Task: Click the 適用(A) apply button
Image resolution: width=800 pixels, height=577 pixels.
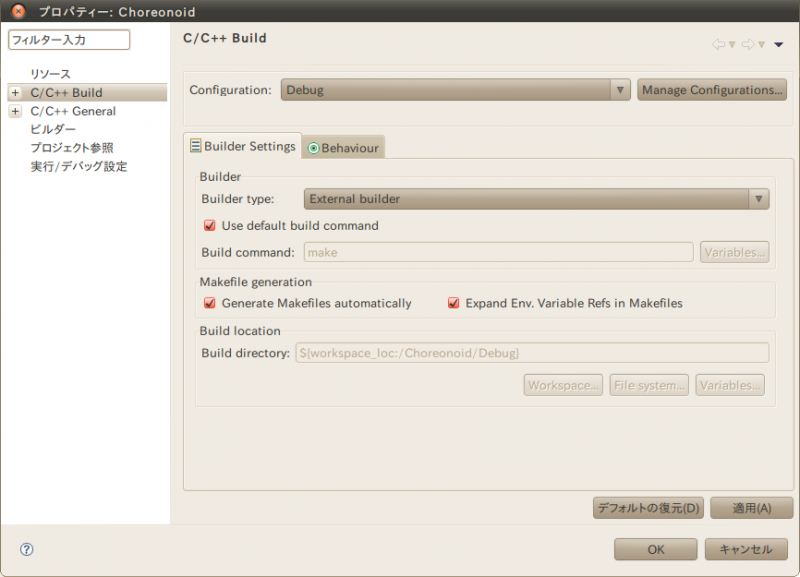Action: coord(751,508)
